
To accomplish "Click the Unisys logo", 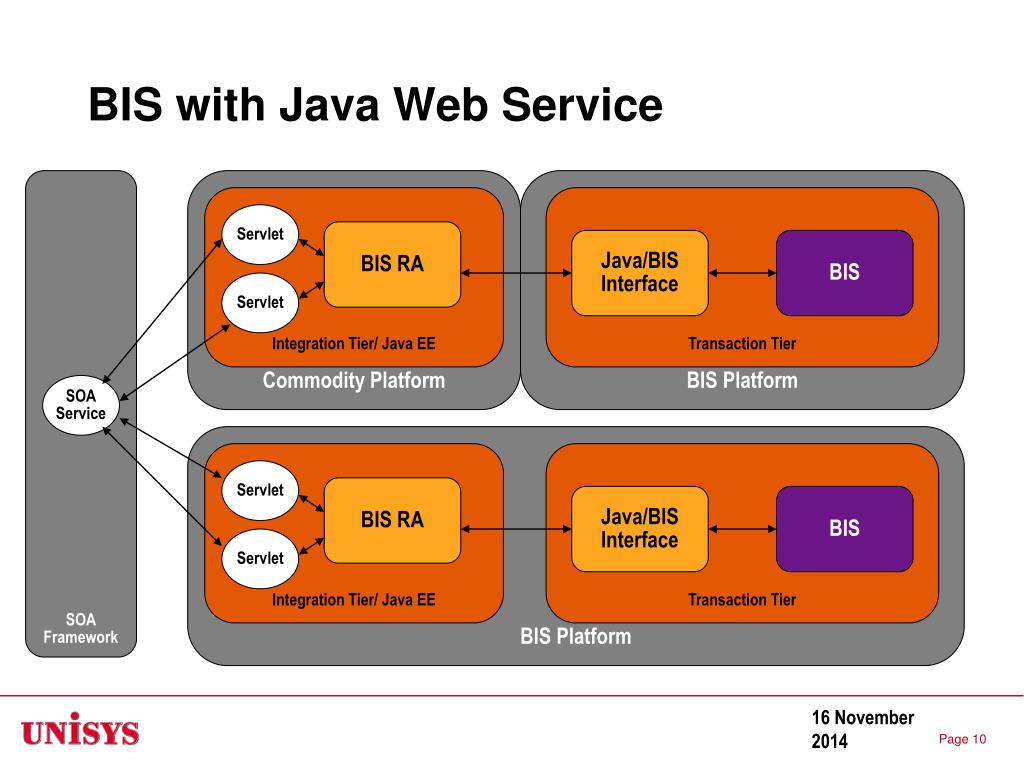I will point(80,730).
